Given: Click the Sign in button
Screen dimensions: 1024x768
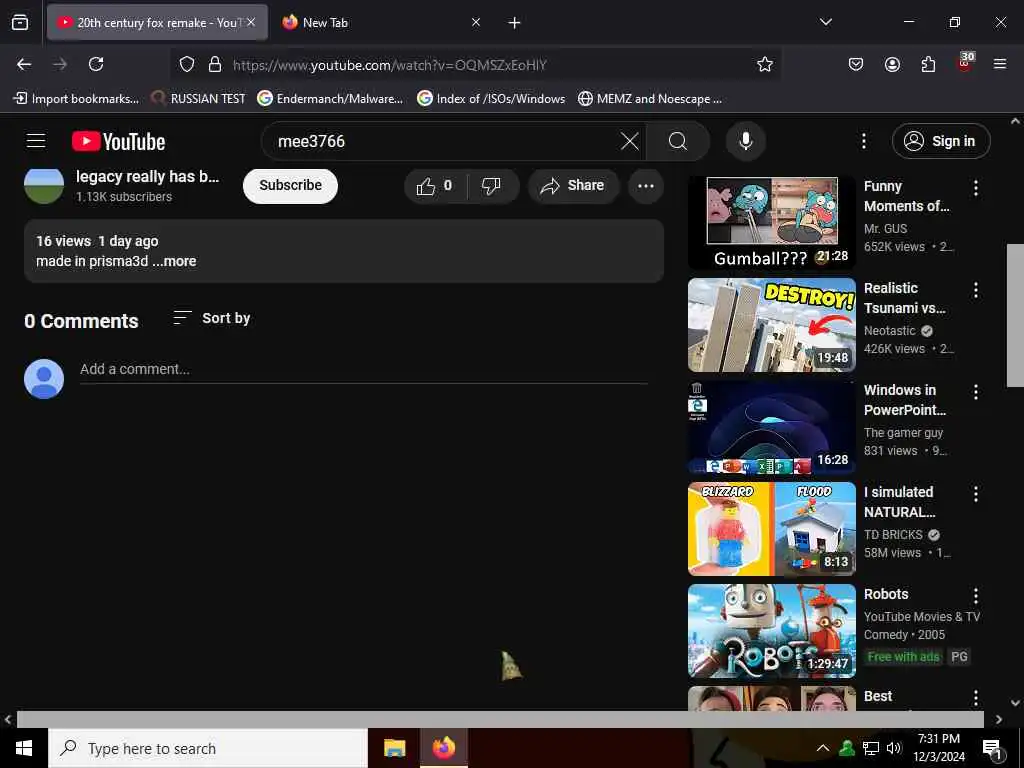Looking at the screenshot, I should coord(941,141).
